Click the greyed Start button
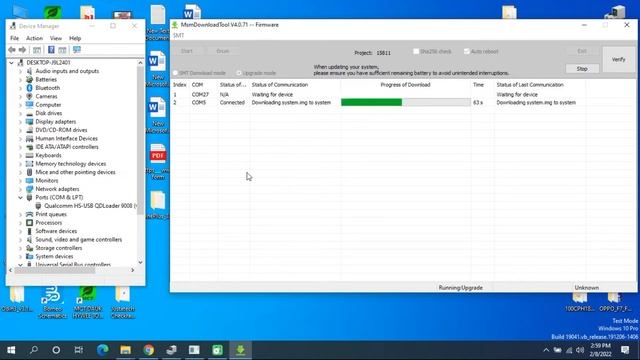The height and width of the screenshot is (360, 640). [187, 51]
